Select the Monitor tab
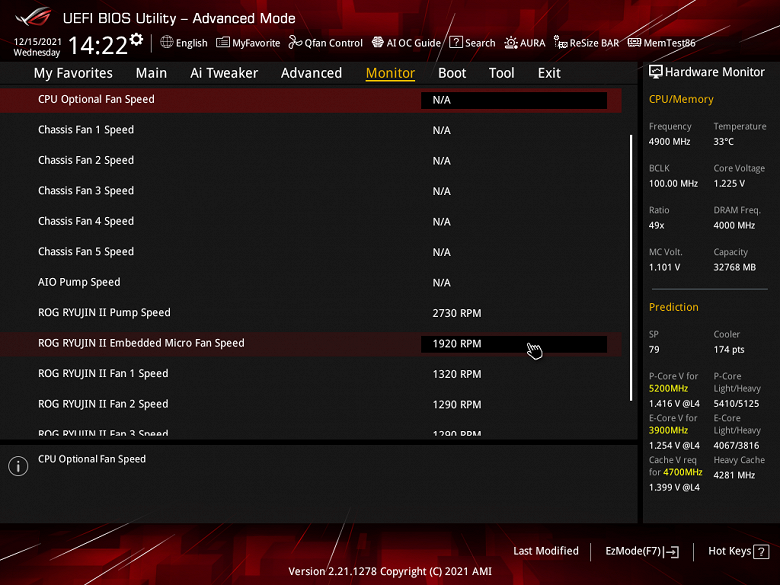The height and width of the screenshot is (585, 780). point(390,73)
